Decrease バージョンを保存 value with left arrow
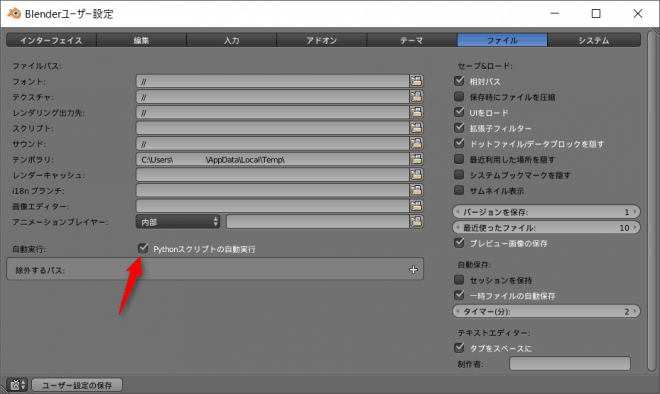Viewport: 660px width, 394px height. 458,212
